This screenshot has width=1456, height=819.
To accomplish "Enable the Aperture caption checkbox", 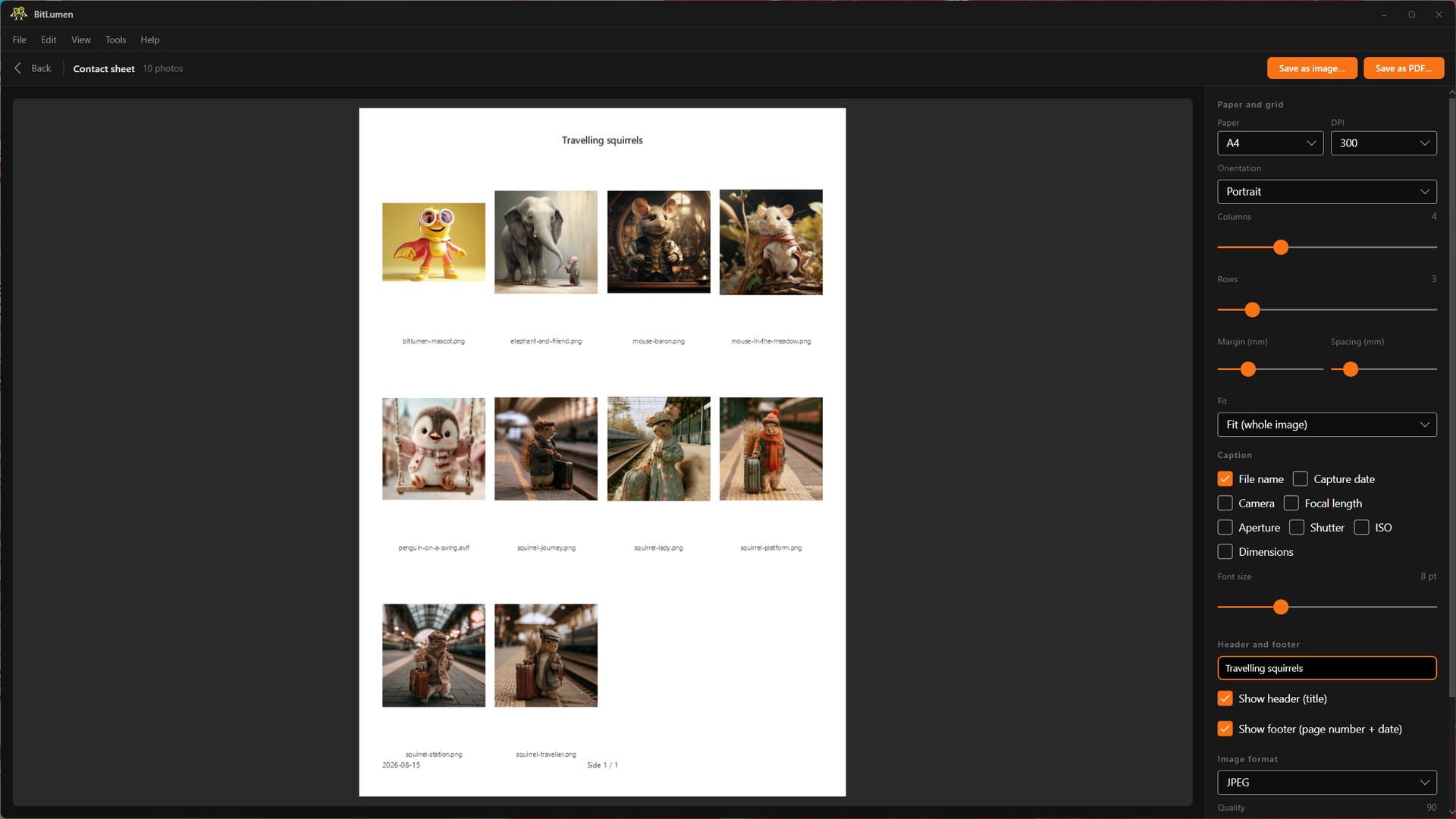I will (1225, 527).
